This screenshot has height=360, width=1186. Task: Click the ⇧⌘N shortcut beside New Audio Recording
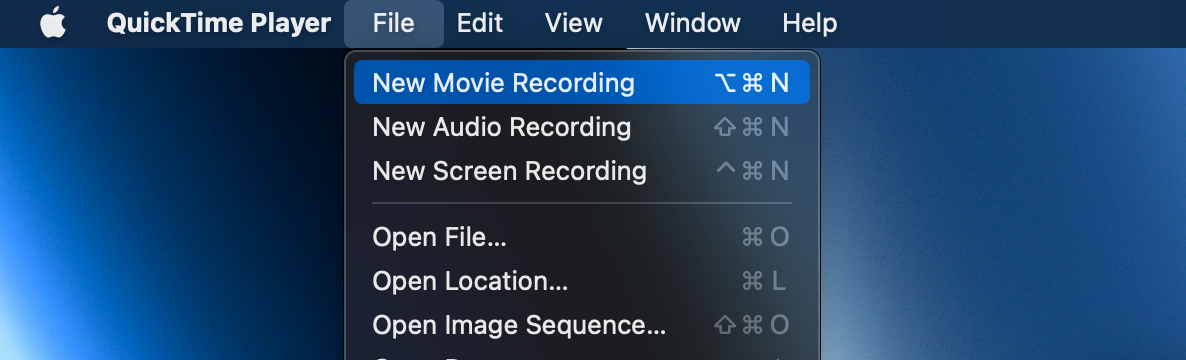[x=751, y=126]
